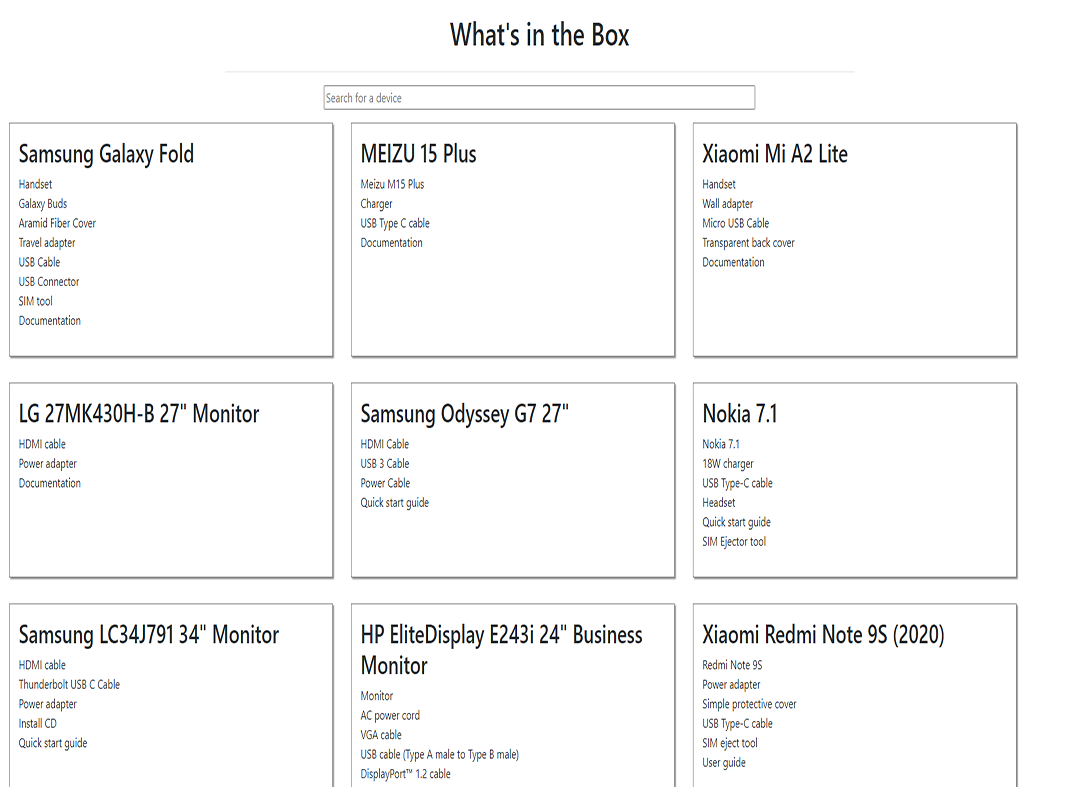Click SIM eject tool in Redmi Note 9S card
Viewport: 1079px width, 787px height.
click(x=729, y=743)
